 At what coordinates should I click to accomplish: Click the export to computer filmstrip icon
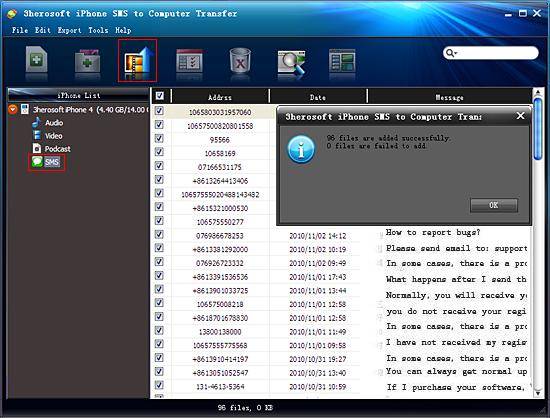(x=138, y=61)
